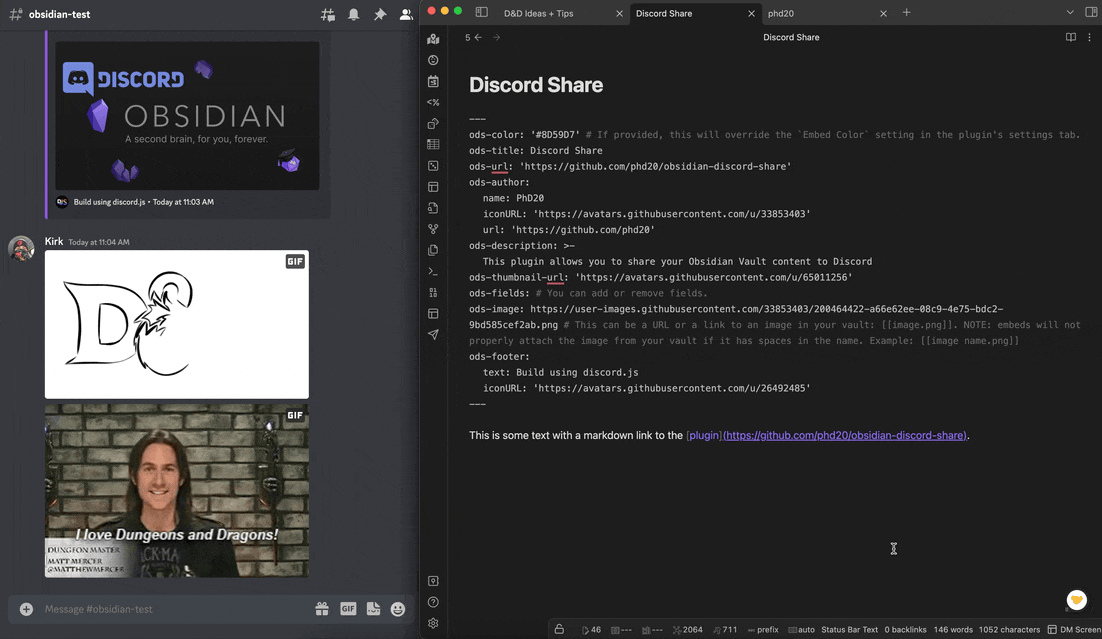Open the tab list dropdown chevron
This screenshot has height=639, width=1102.
pyautogui.click(x=1070, y=14)
